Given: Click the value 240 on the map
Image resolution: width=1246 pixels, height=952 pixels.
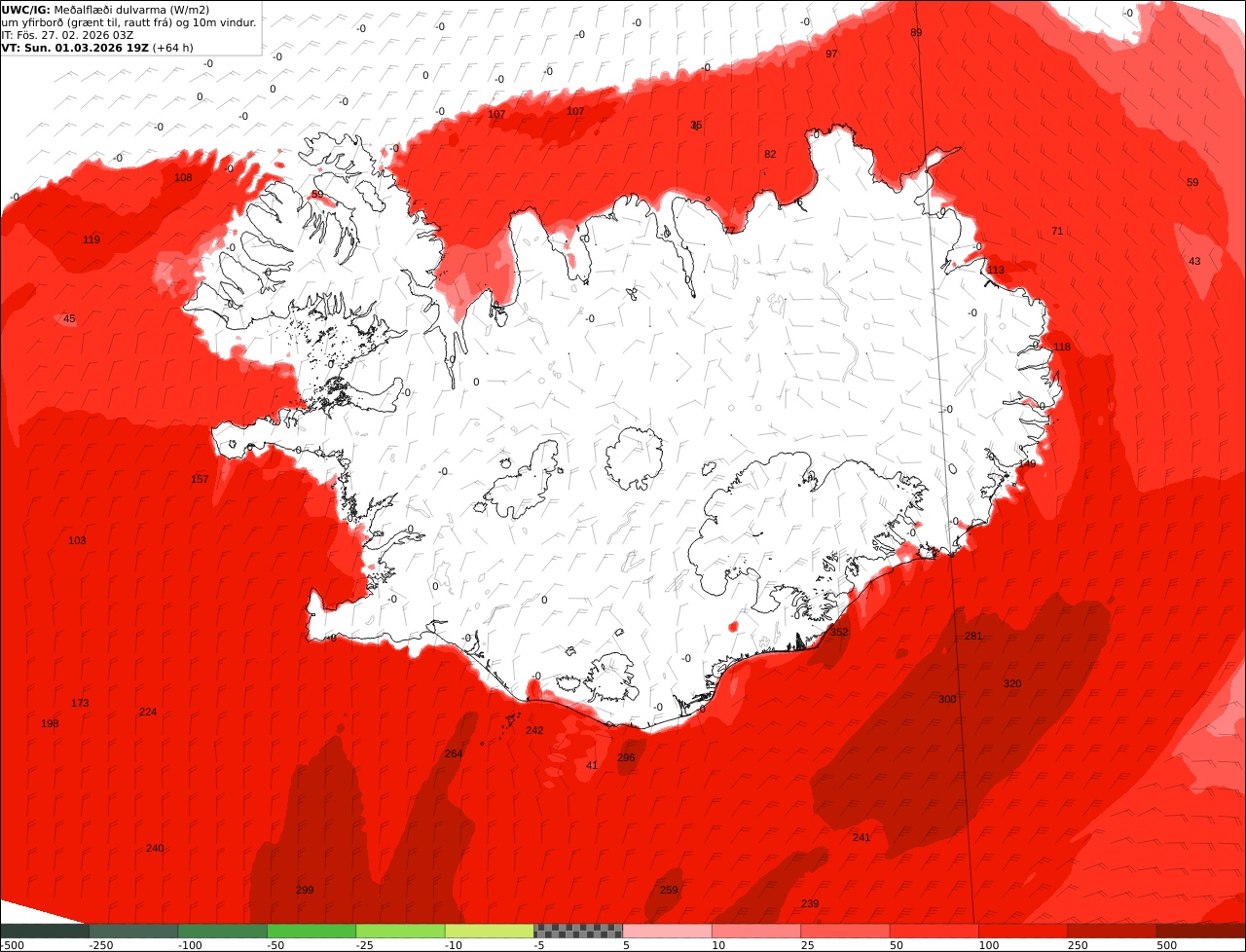Looking at the screenshot, I should click(155, 848).
